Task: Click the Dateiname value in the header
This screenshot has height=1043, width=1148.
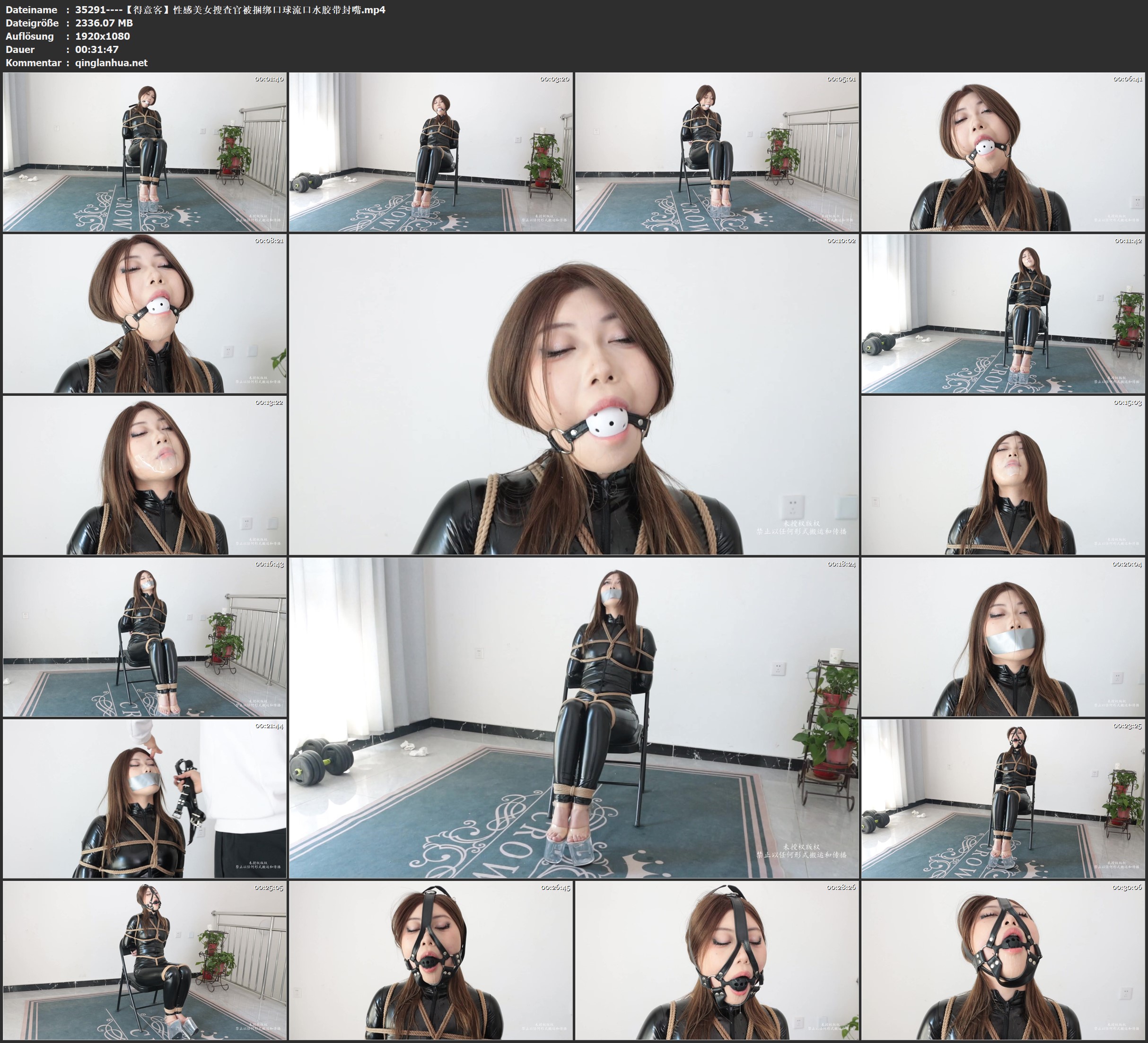Action: [230, 9]
